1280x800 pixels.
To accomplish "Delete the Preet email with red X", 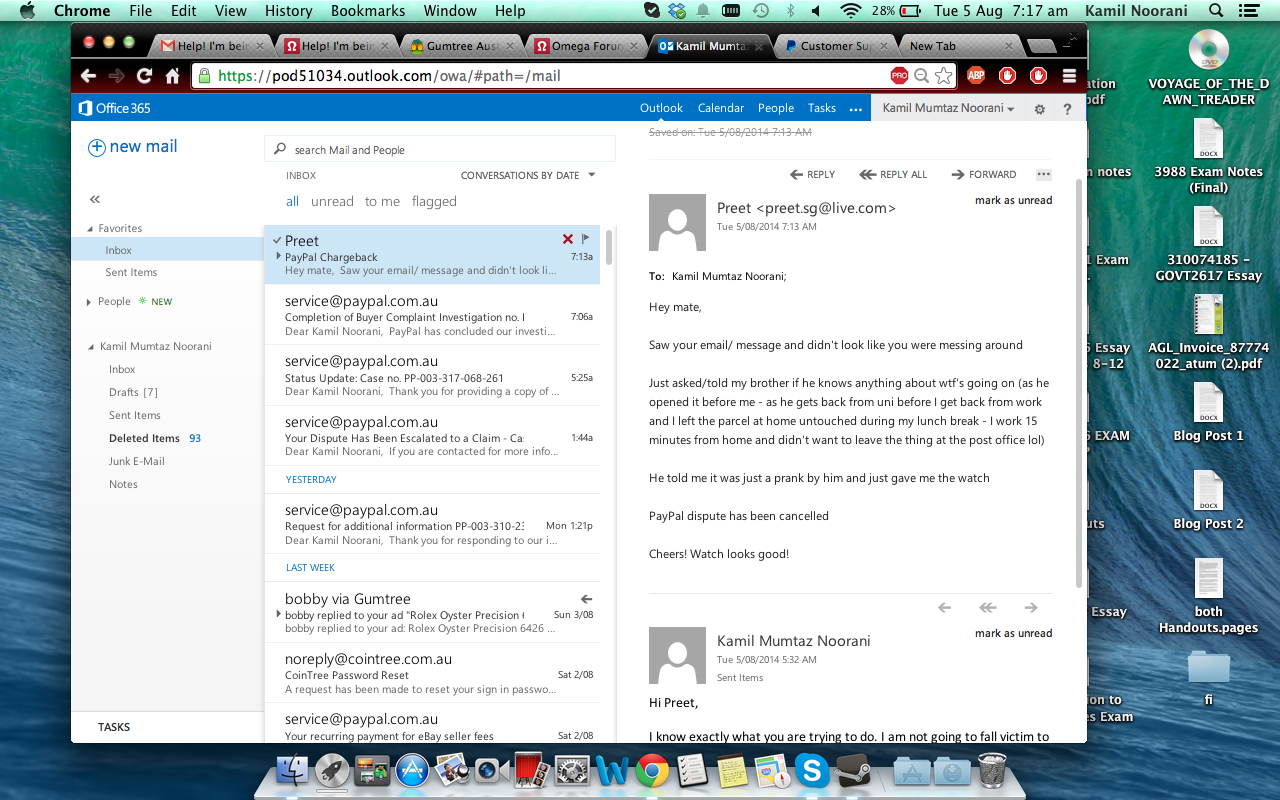I will click(x=568, y=239).
